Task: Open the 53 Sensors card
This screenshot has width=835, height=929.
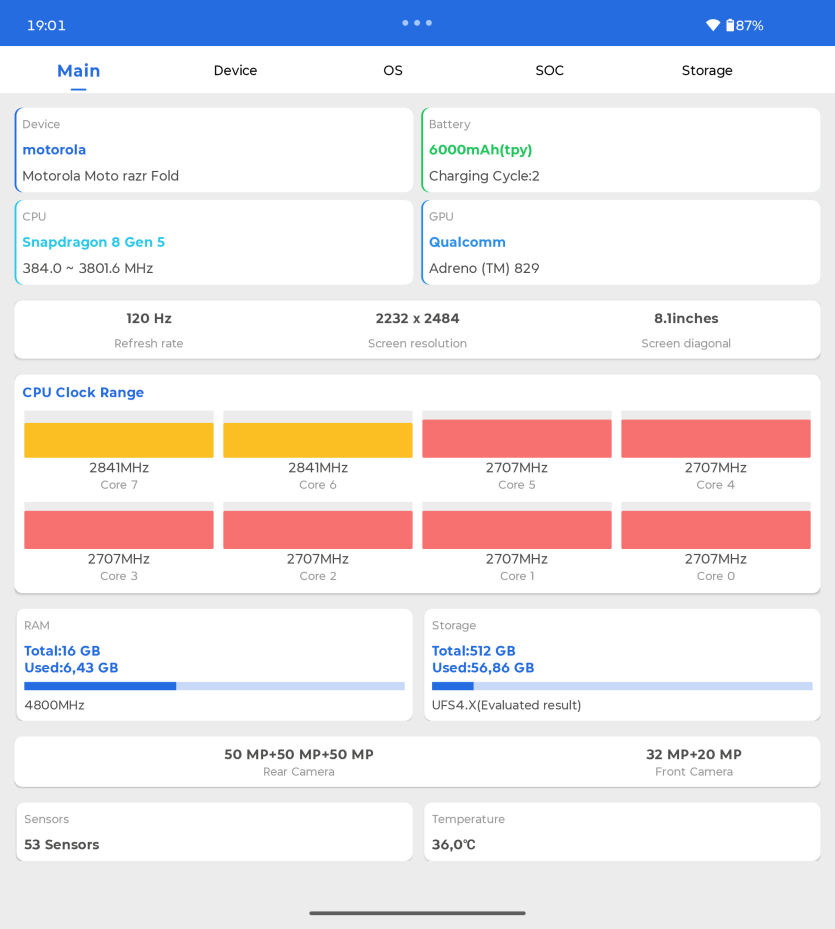Action: coord(215,832)
